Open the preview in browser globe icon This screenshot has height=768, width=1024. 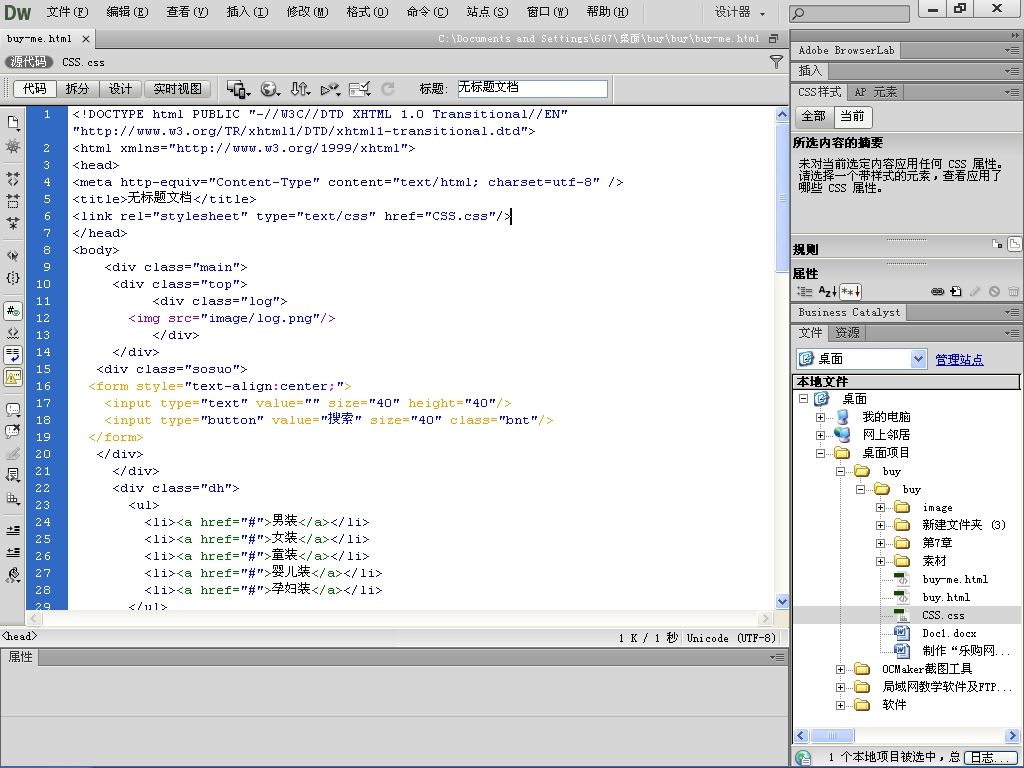point(269,89)
